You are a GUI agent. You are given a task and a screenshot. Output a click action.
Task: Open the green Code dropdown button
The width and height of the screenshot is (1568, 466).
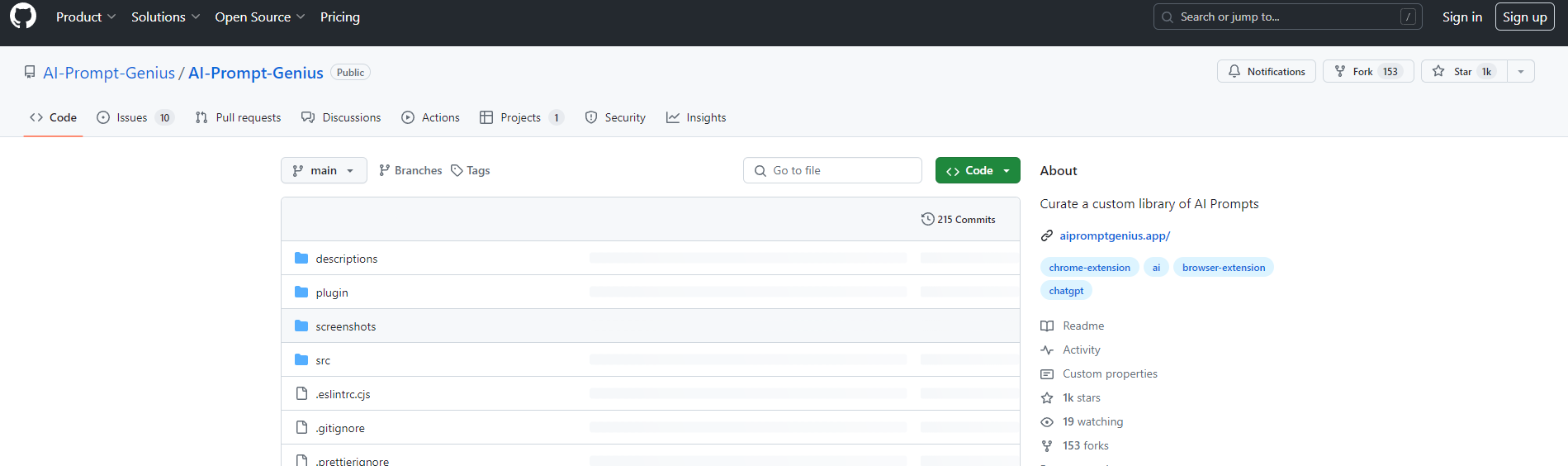(978, 170)
